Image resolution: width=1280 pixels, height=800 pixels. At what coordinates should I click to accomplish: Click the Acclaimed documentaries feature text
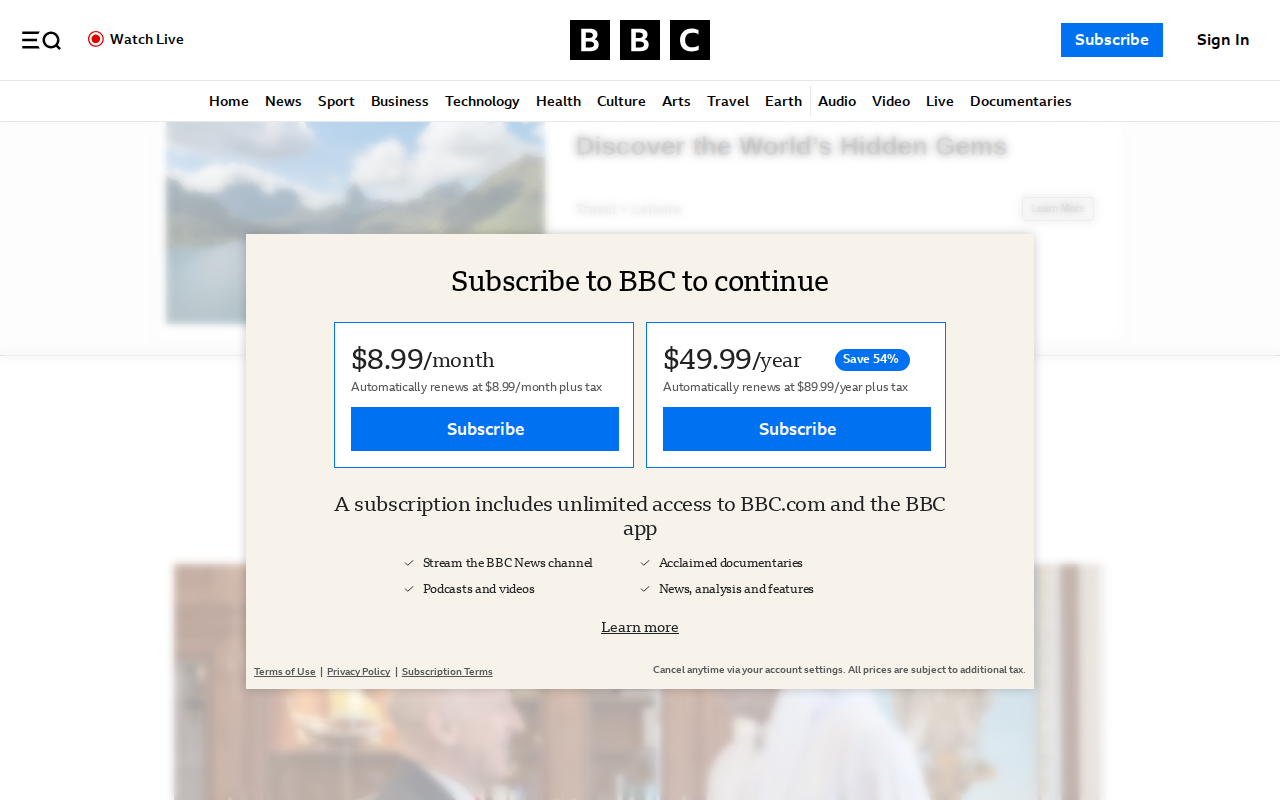(731, 563)
